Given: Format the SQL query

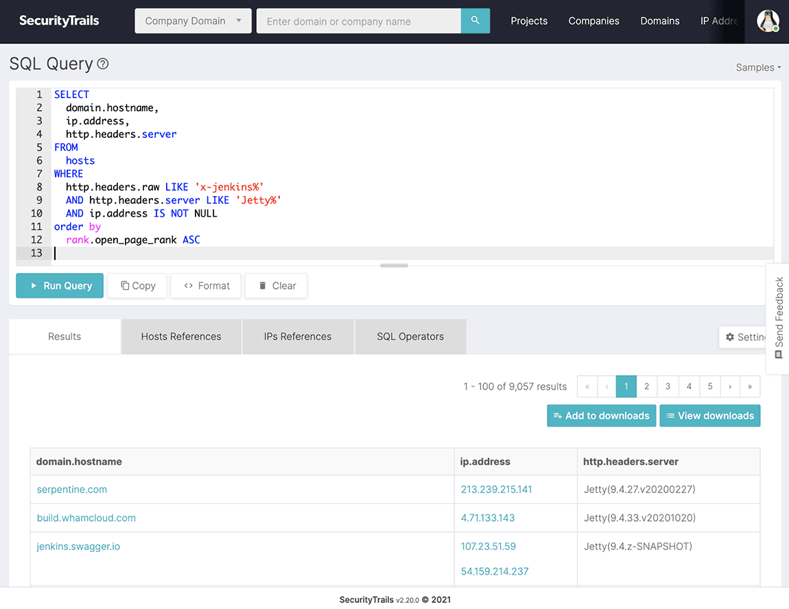Looking at the screenshot, I should 206,285.
